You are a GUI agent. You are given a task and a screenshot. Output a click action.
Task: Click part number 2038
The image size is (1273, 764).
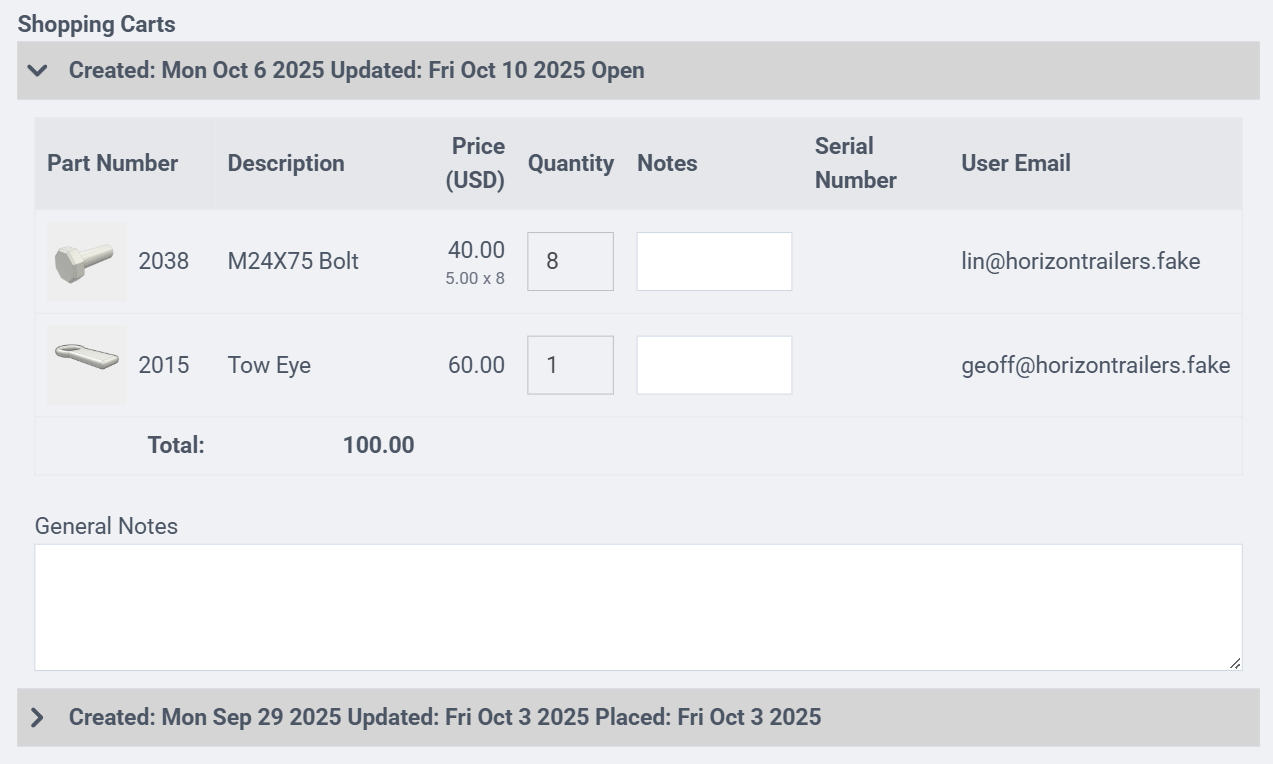click(164, 262)
